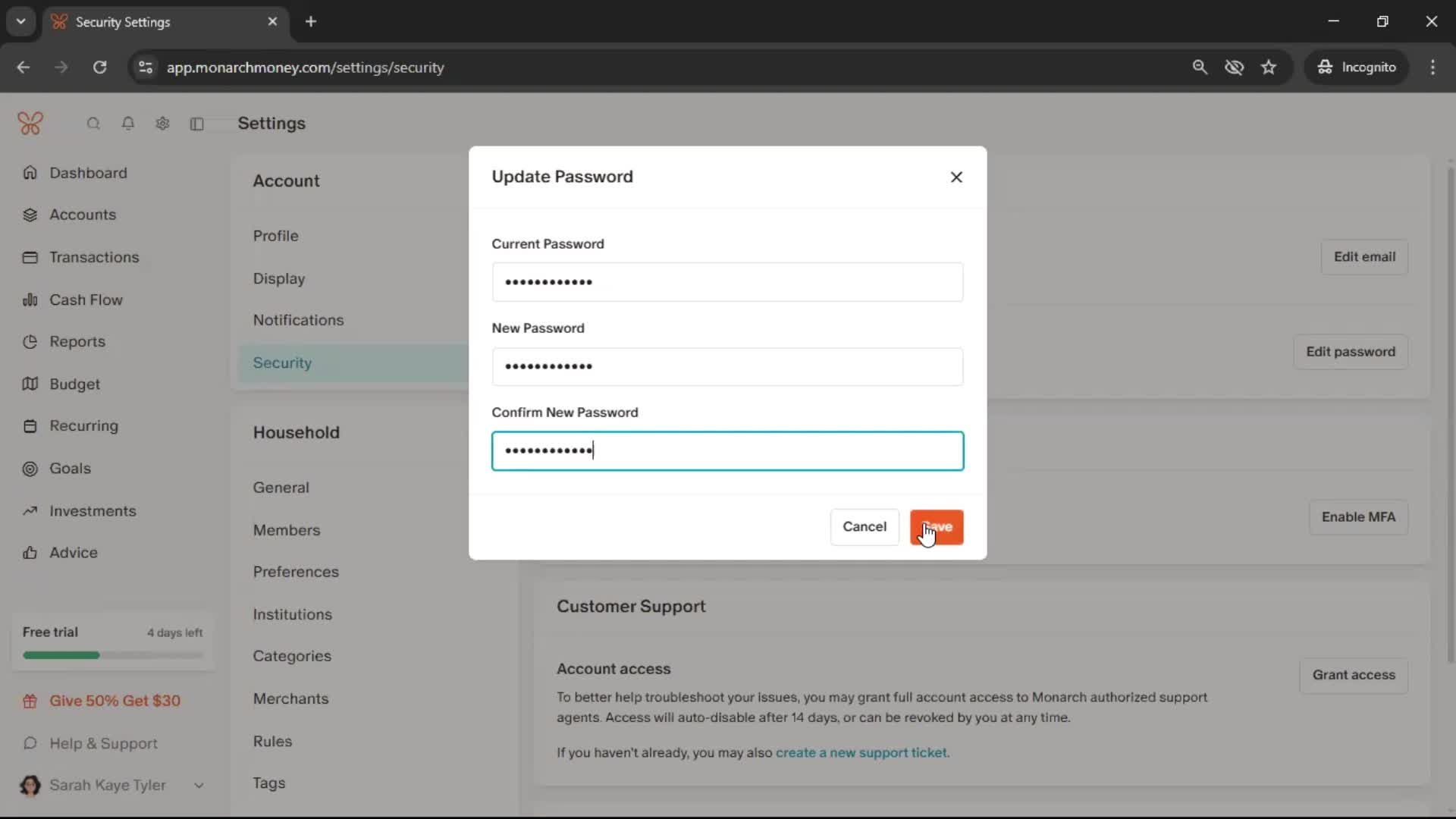
Task: Click the Cancel button in dialog
Action: tap(864, 526)
